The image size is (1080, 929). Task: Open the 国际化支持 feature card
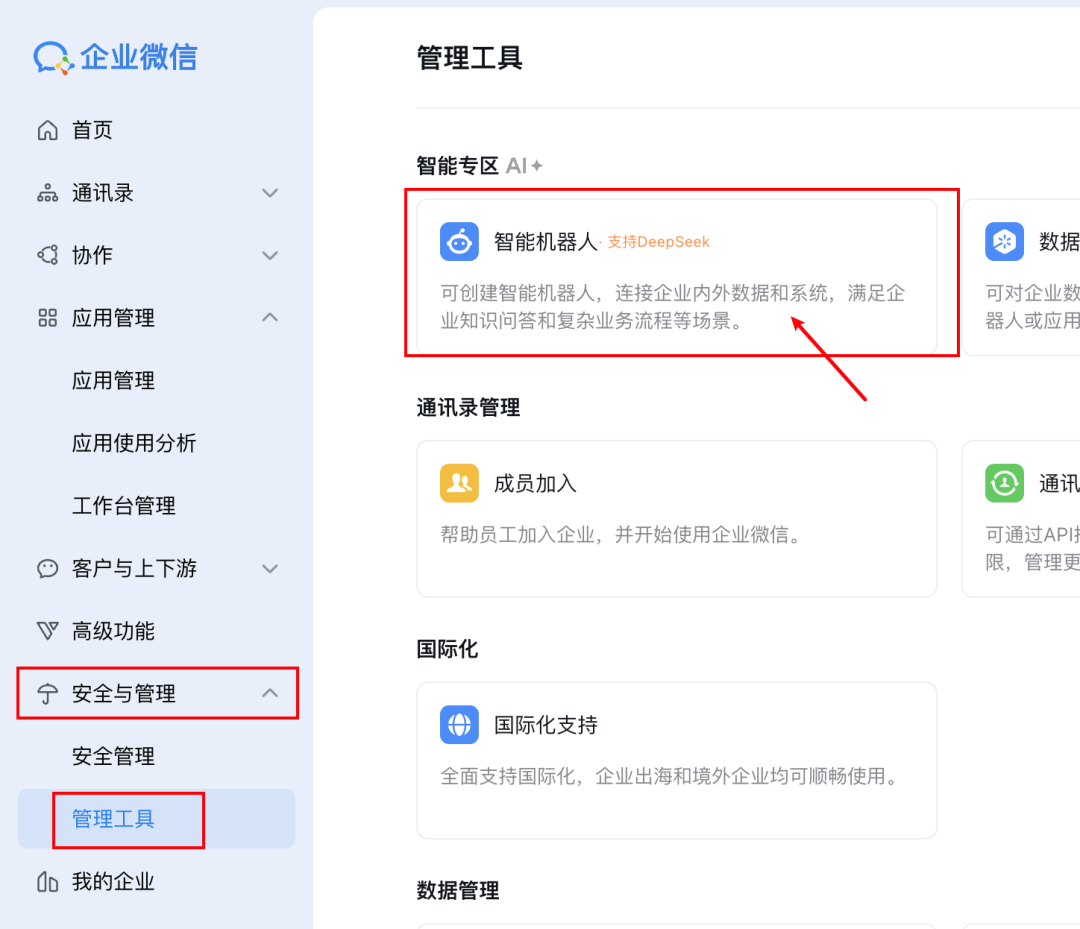676,760
